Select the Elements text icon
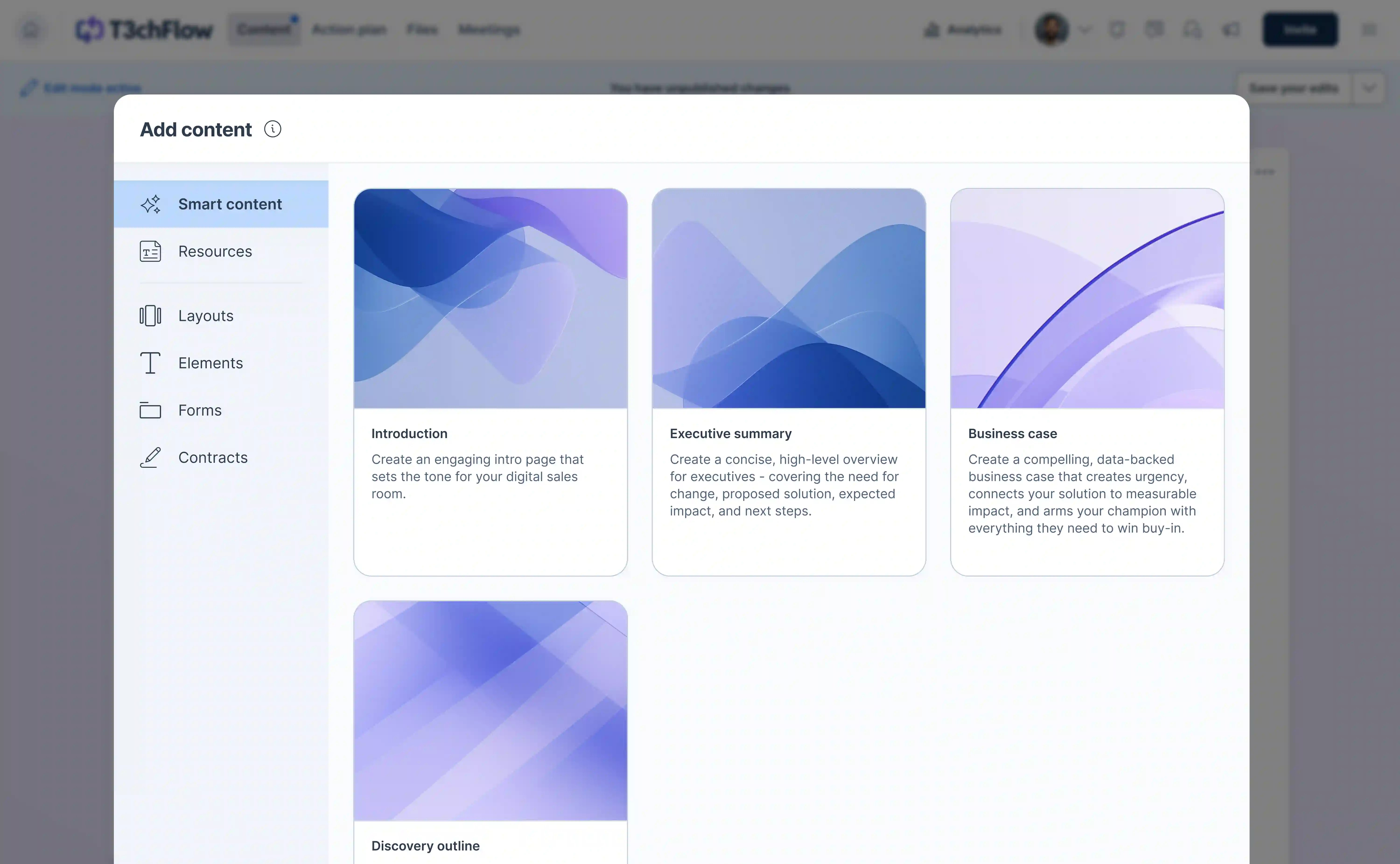 tap(150, 363)
